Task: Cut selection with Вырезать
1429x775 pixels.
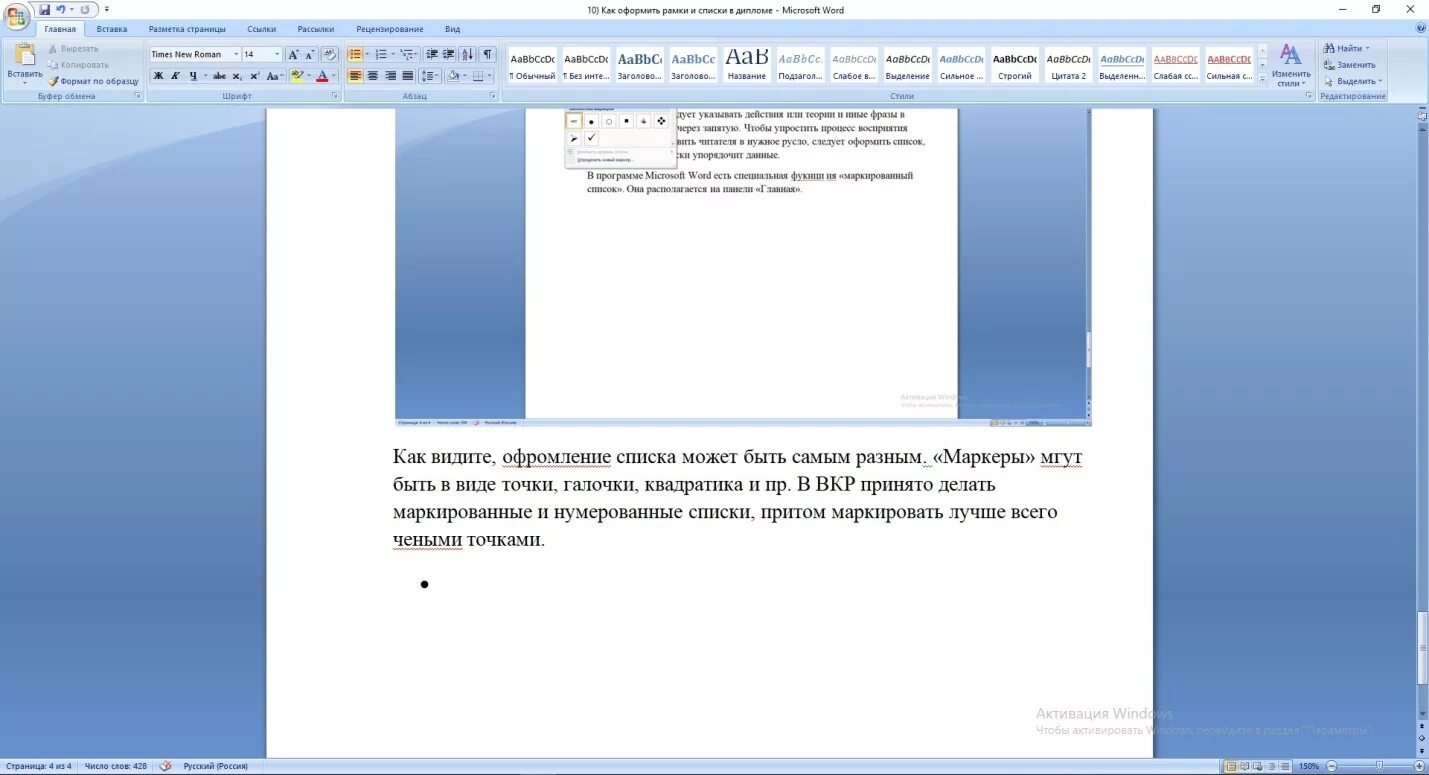Action: click(73, 48)
